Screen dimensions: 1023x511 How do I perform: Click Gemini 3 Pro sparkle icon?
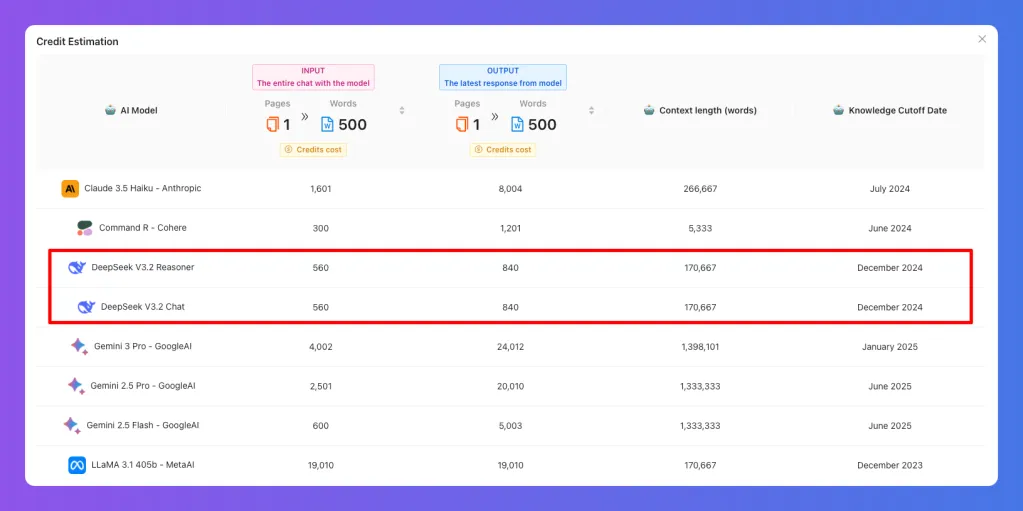coord(79,347)
